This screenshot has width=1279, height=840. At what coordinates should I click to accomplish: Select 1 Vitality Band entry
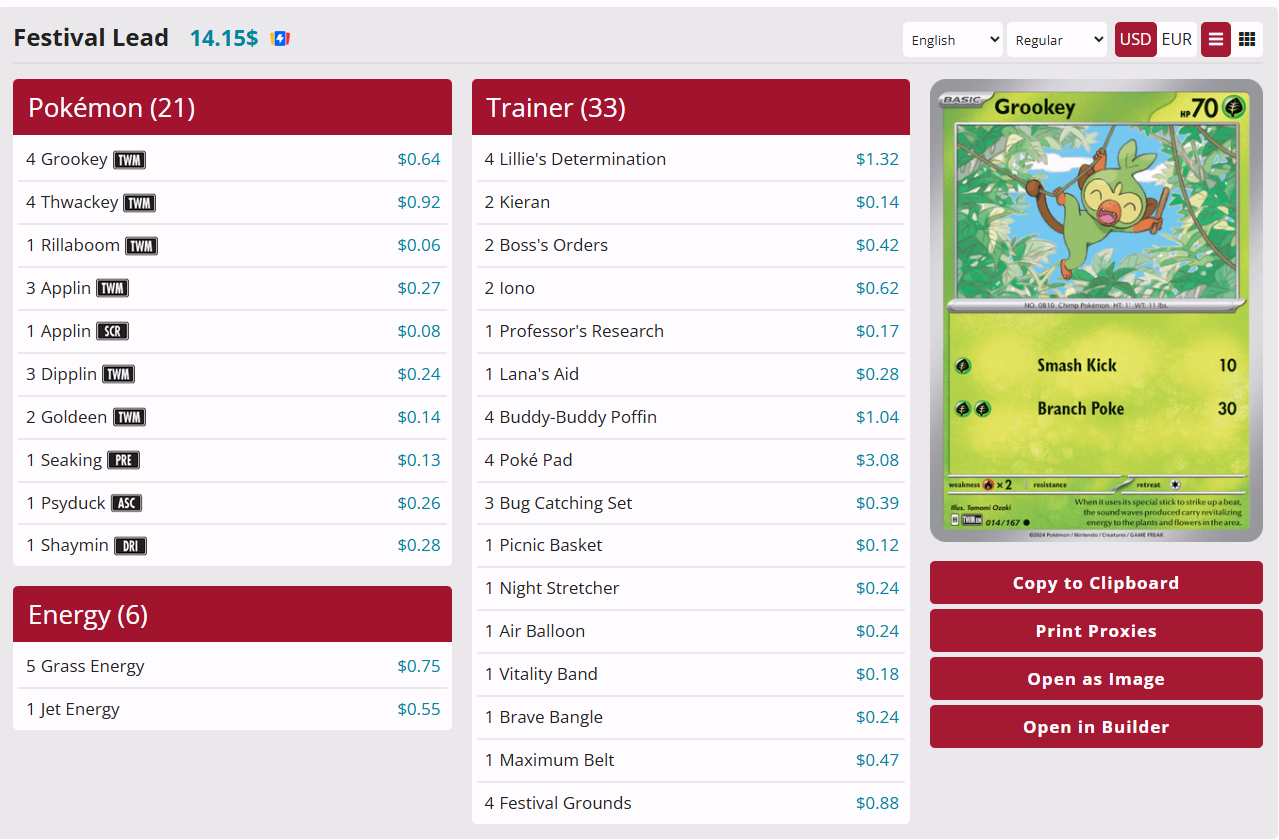[x=691, y=674]
